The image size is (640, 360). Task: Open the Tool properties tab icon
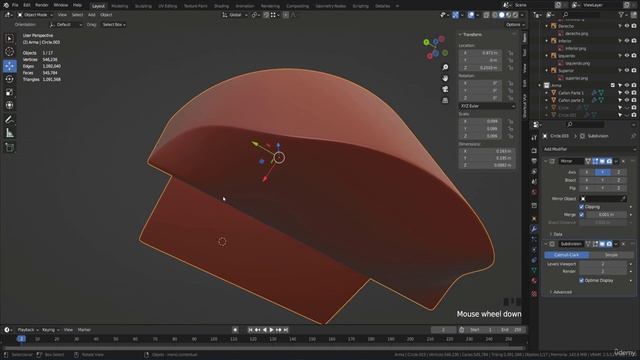point(534,138)
